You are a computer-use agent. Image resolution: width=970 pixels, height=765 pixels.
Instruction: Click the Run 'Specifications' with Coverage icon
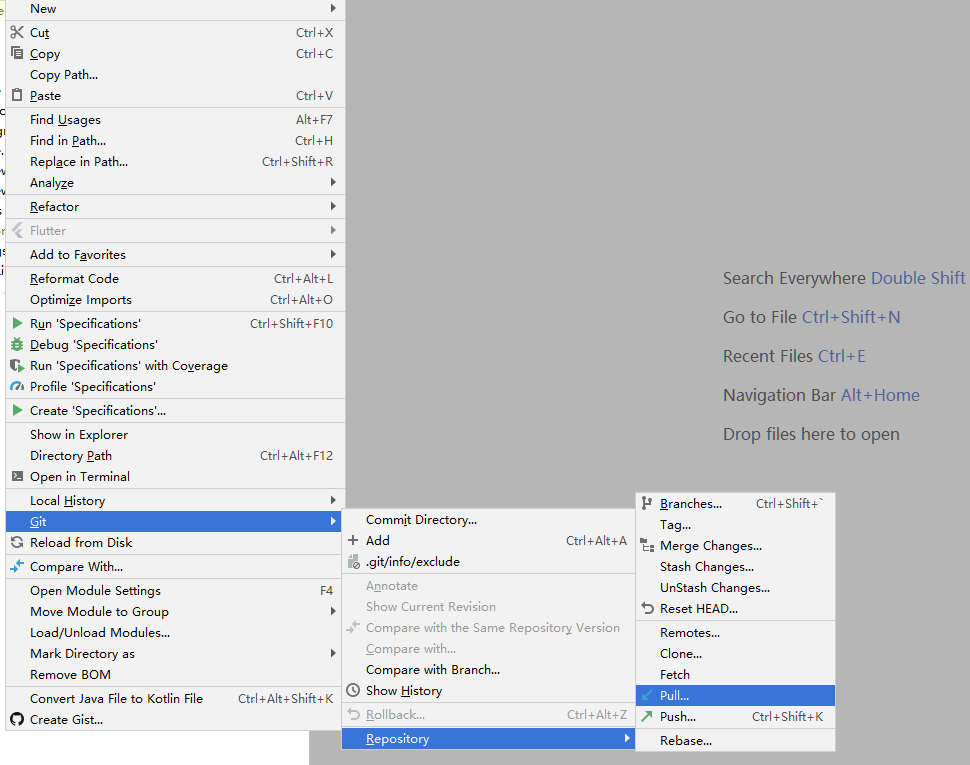click(18, 365)
